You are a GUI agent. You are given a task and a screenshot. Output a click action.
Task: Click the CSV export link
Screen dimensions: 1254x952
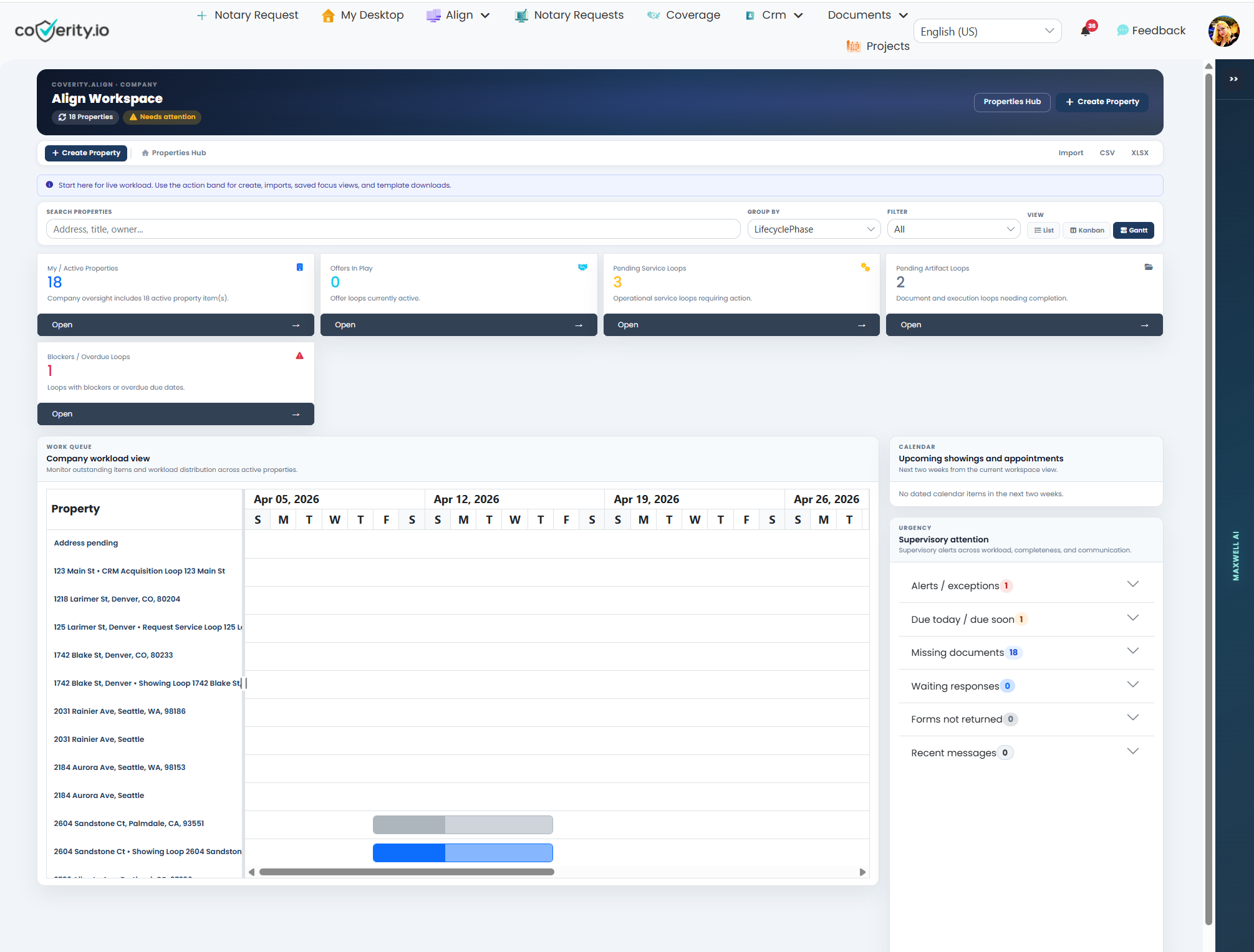tap(1107, 153)
